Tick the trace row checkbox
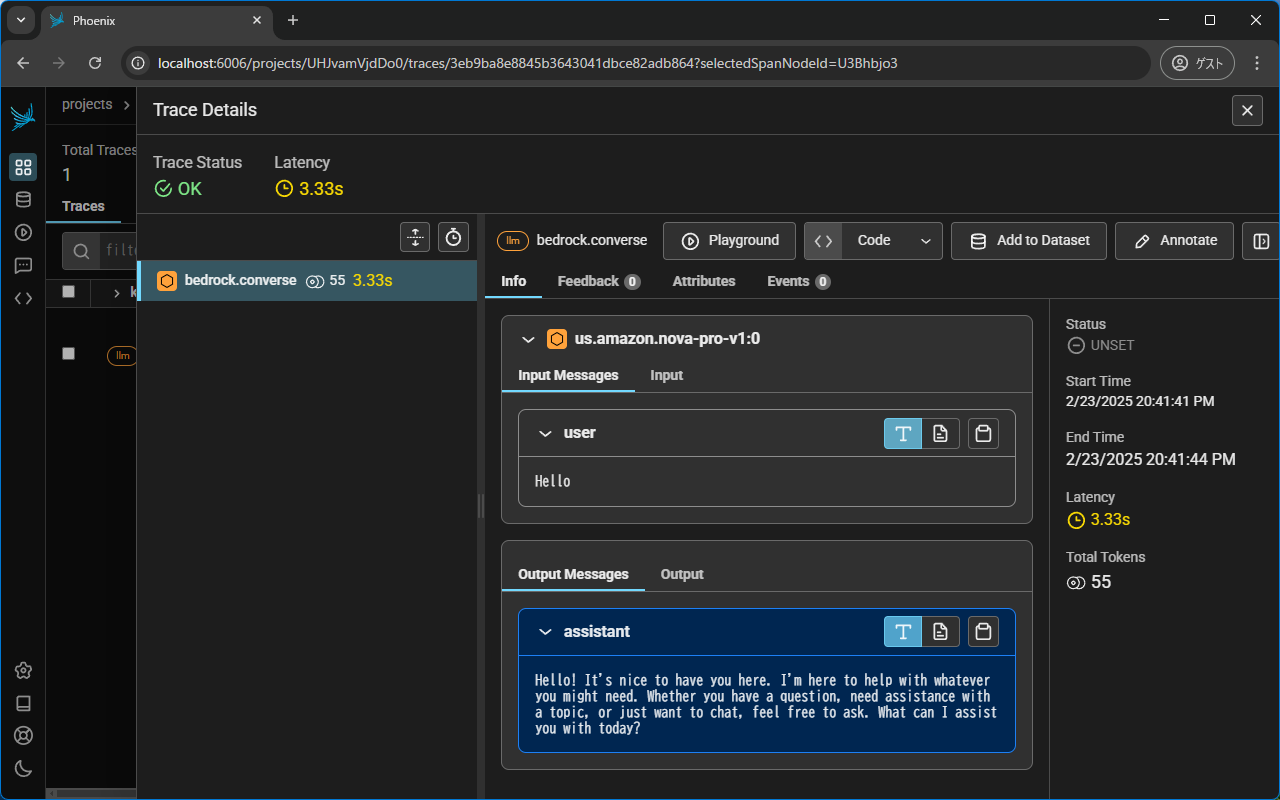1280x800 pixels. coord(68,354)
